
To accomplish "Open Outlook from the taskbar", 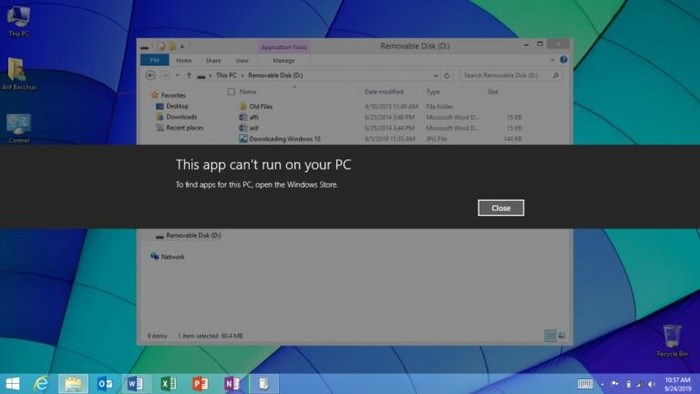I will [105, 384].
